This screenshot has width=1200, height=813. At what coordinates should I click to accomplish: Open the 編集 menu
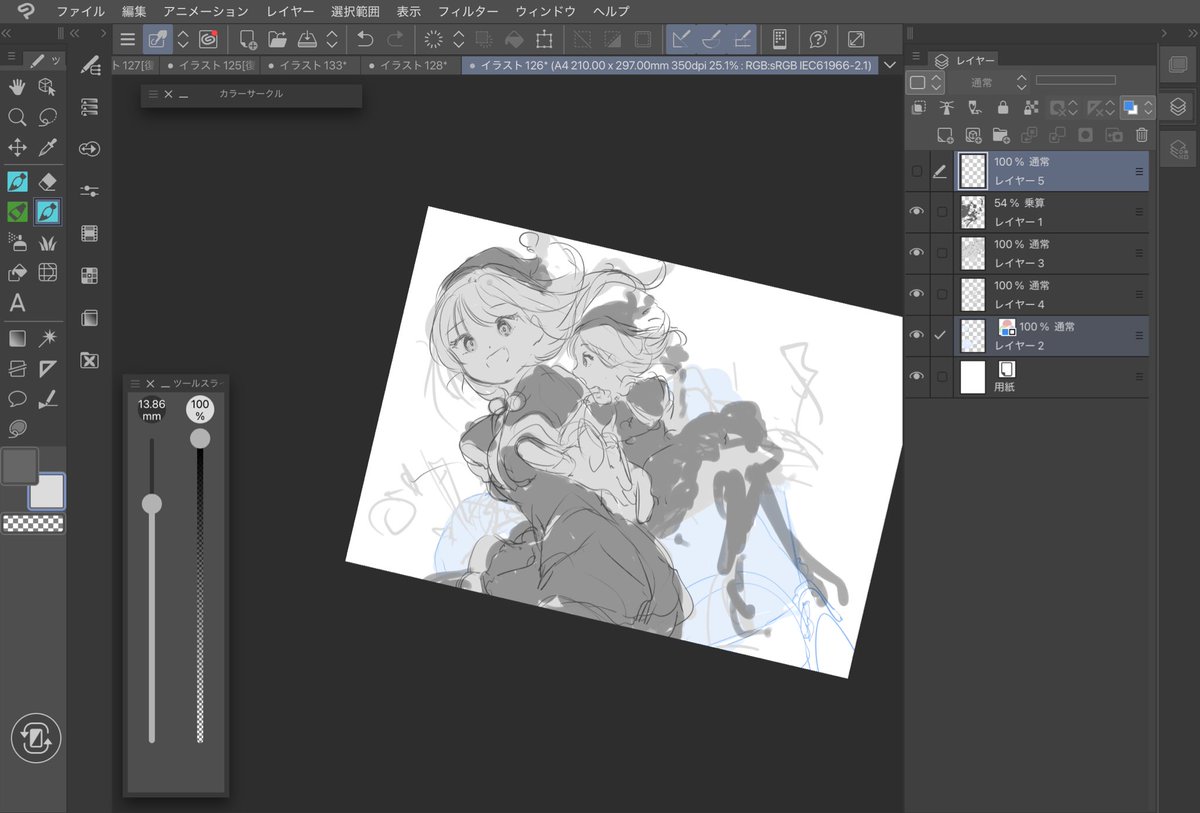pyautogui.click(x=134, y=11)
